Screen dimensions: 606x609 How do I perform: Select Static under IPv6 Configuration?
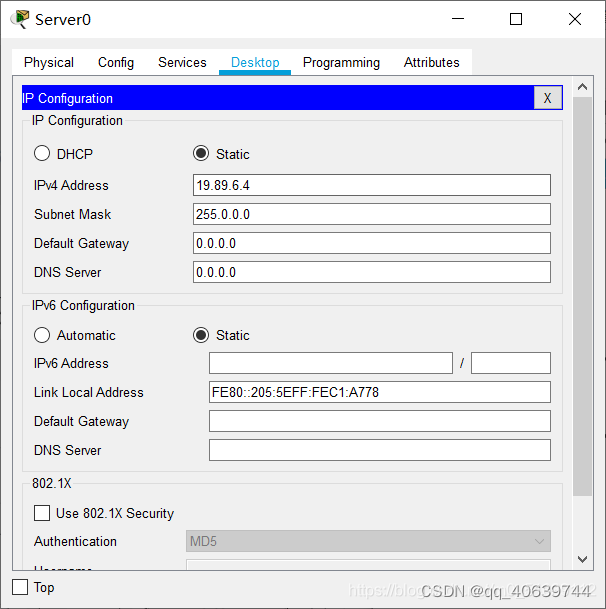(201, 335)
